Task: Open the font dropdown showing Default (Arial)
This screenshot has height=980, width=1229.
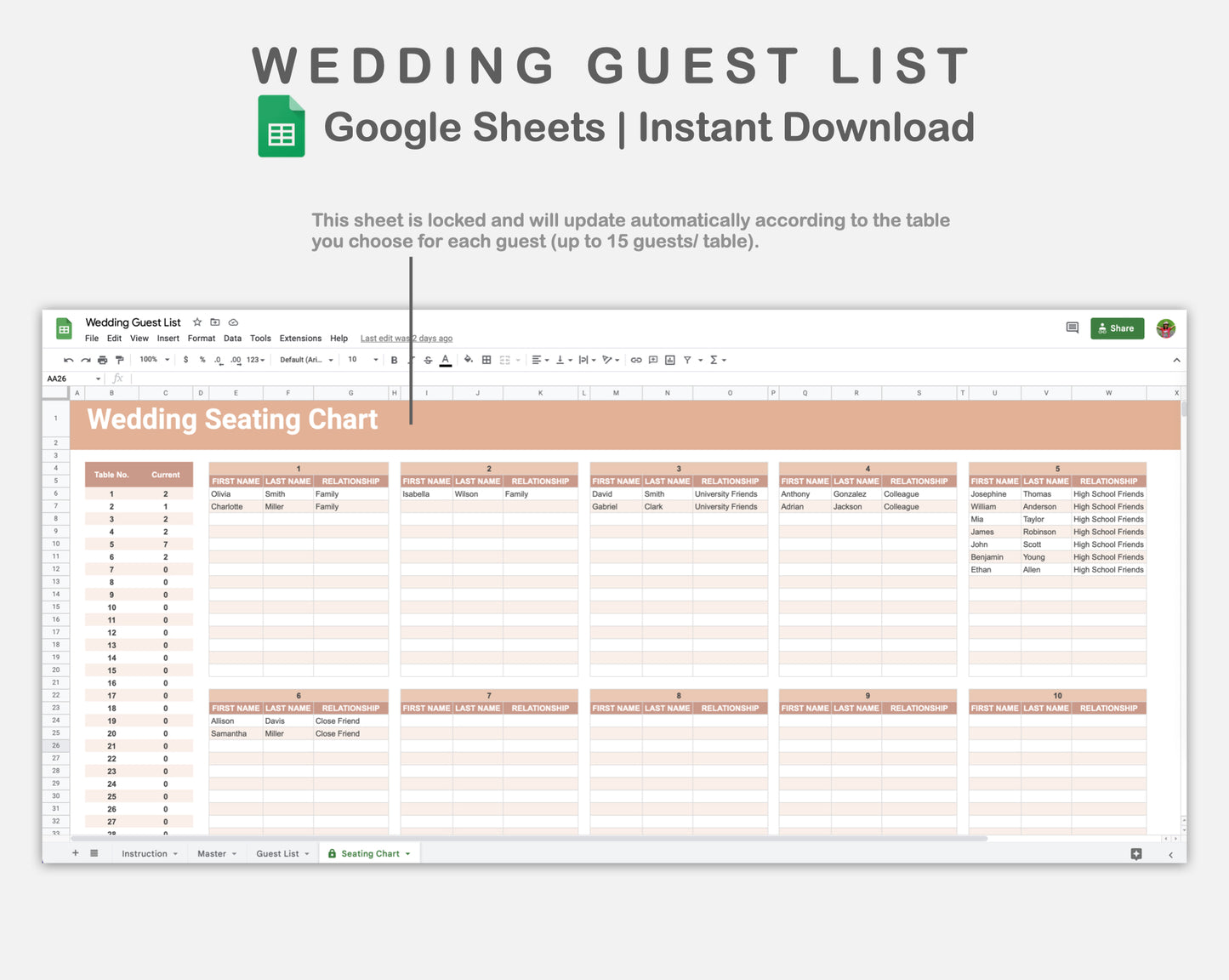Action: coord(304,360)
